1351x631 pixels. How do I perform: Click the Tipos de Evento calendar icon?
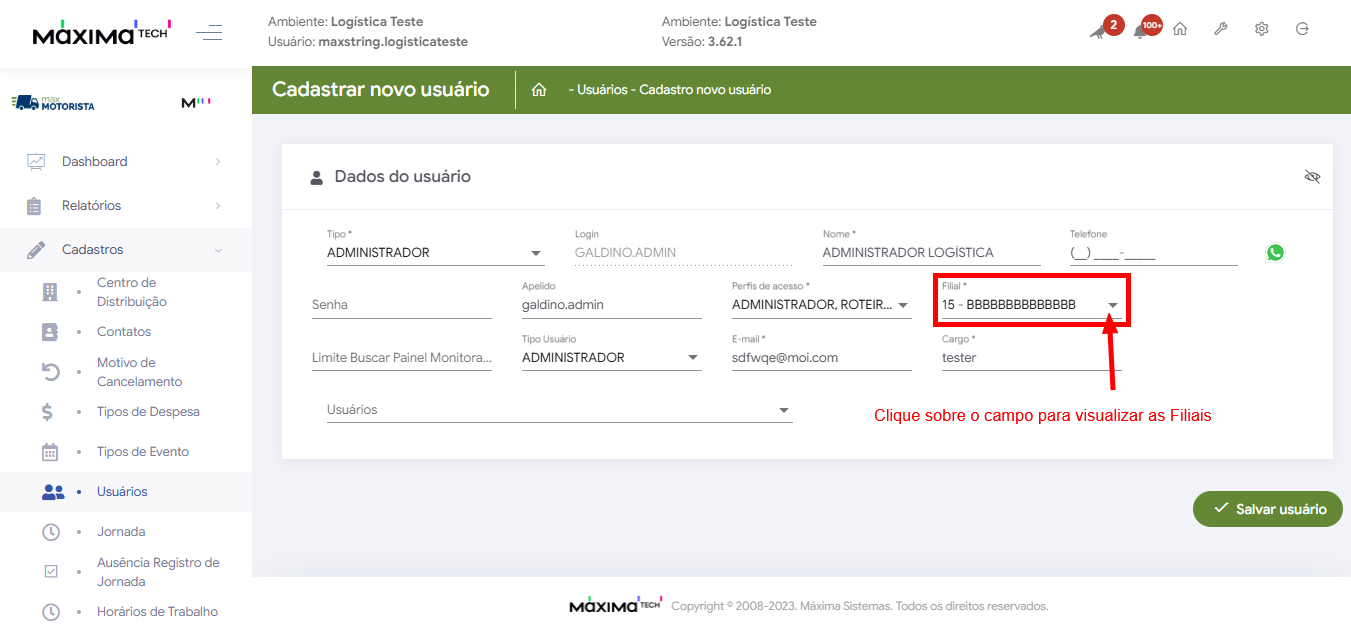[x=50, y=452]
